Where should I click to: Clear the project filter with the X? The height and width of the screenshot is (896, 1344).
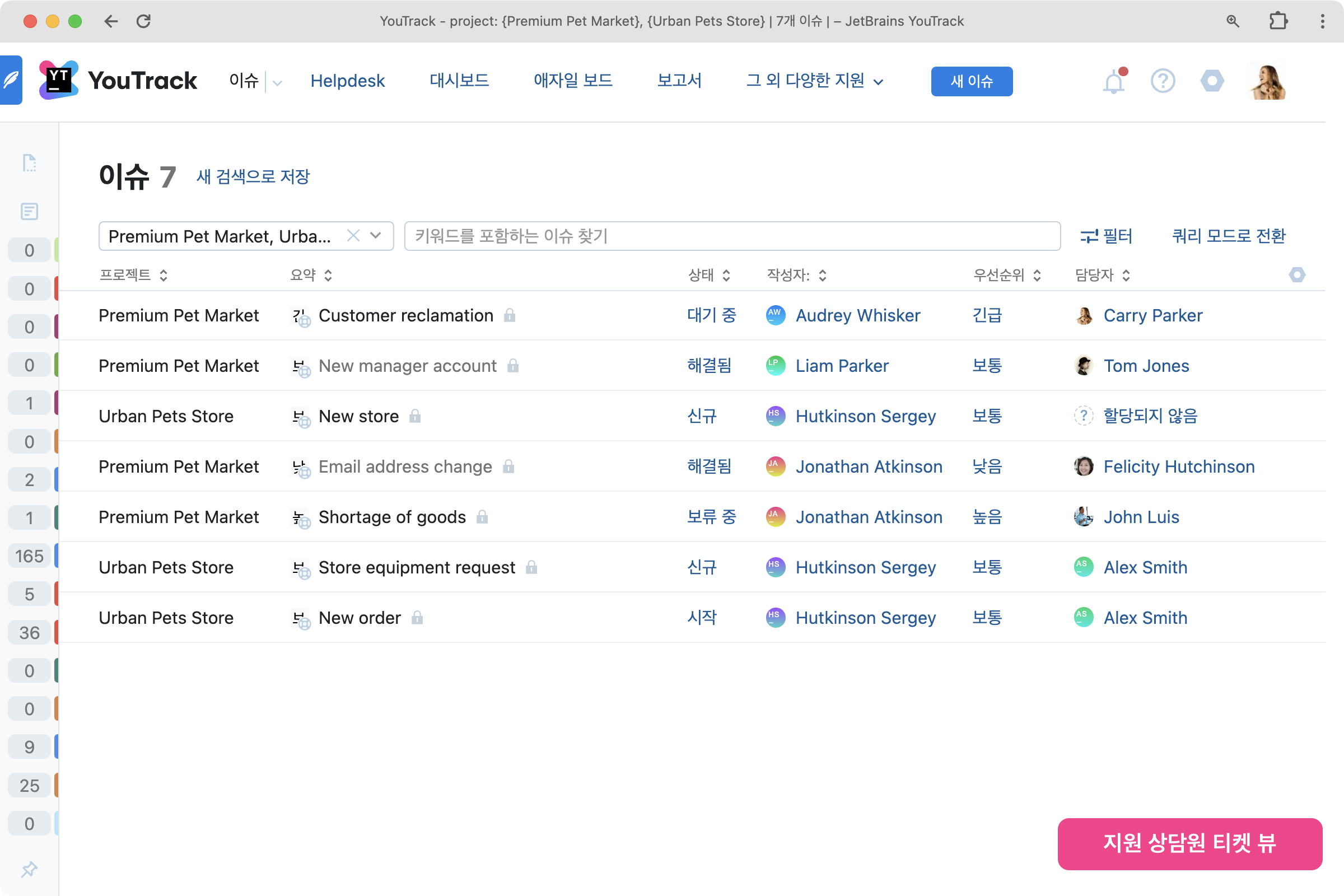tap(353, 236)
